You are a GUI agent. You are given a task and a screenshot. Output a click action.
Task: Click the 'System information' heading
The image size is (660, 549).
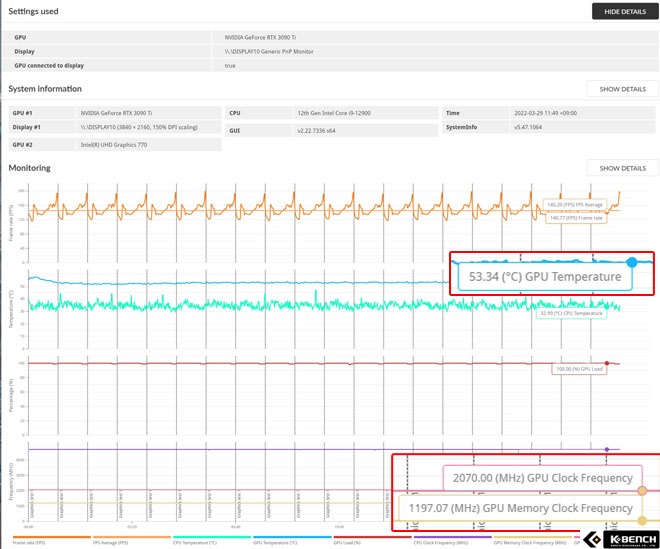click(x=45, y=89)
